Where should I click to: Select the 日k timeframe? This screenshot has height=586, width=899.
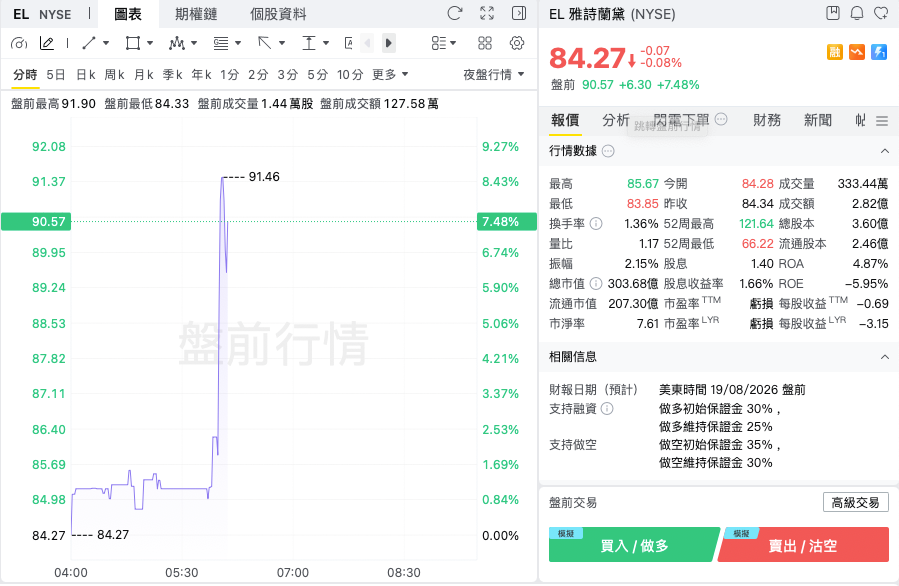(85, 75)
